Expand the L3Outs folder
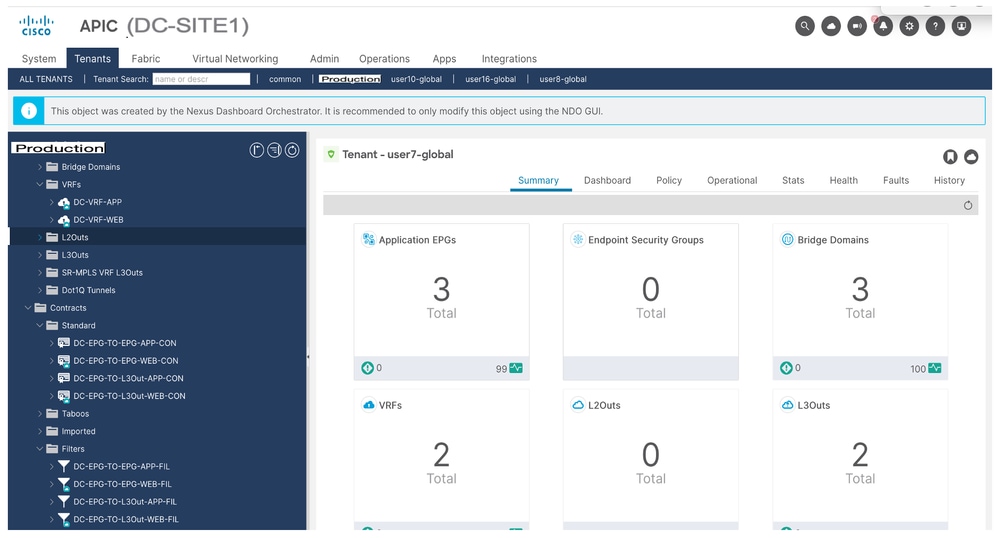998x538 pixels. coord(39,255)
